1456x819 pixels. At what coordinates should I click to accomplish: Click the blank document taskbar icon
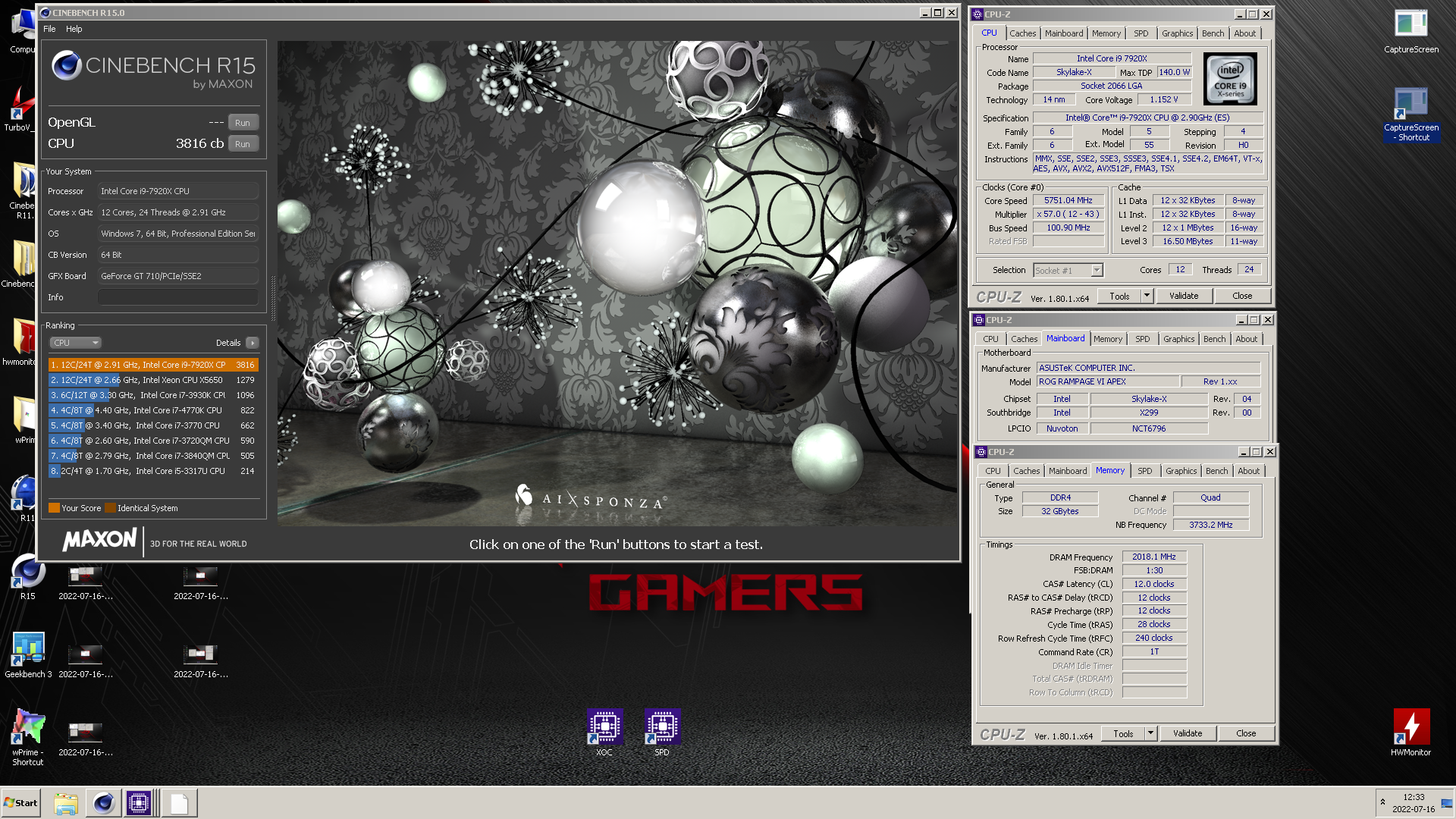click(x=179, y=803)
